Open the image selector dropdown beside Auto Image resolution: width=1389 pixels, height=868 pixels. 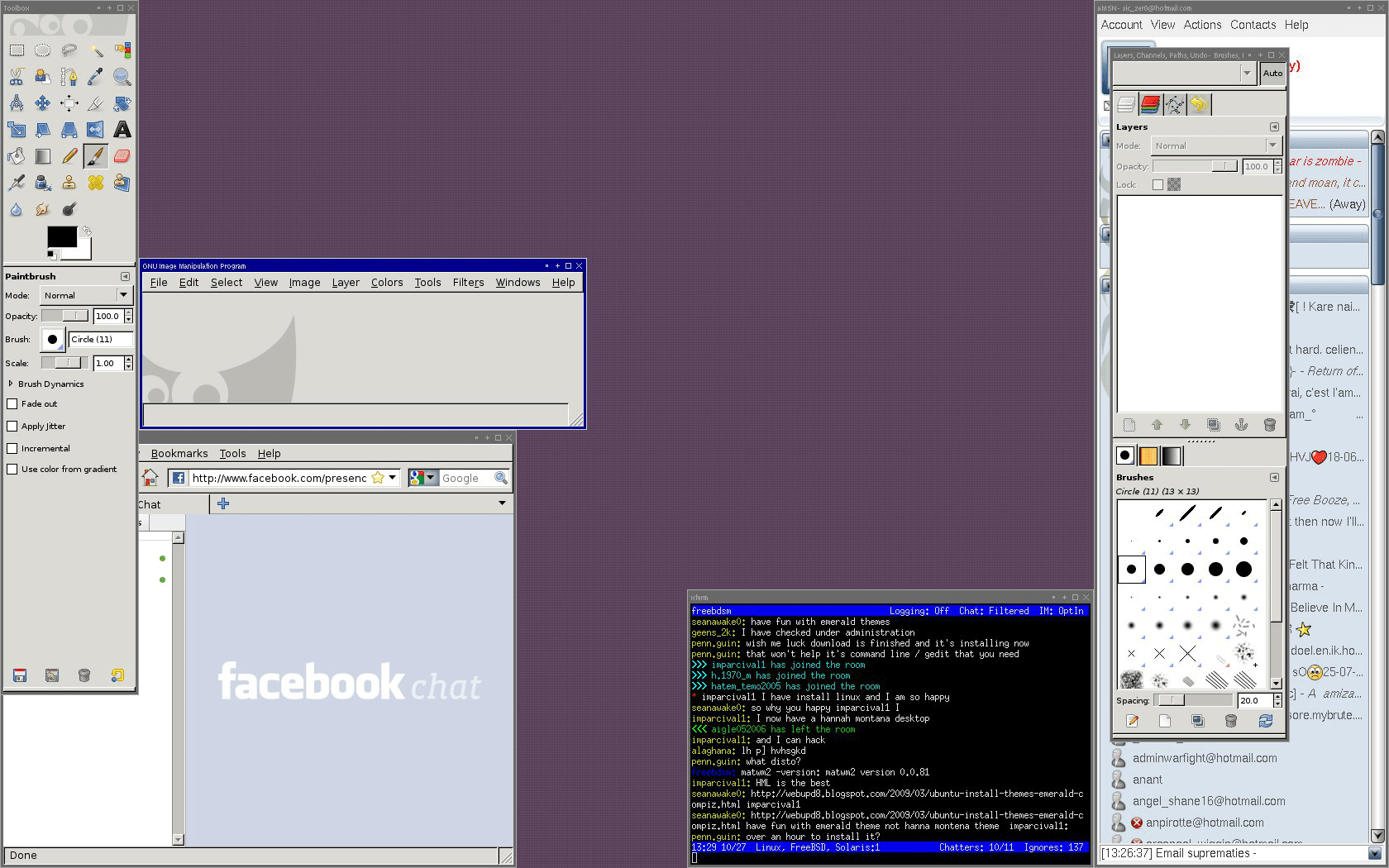(x=1184, y=74)
